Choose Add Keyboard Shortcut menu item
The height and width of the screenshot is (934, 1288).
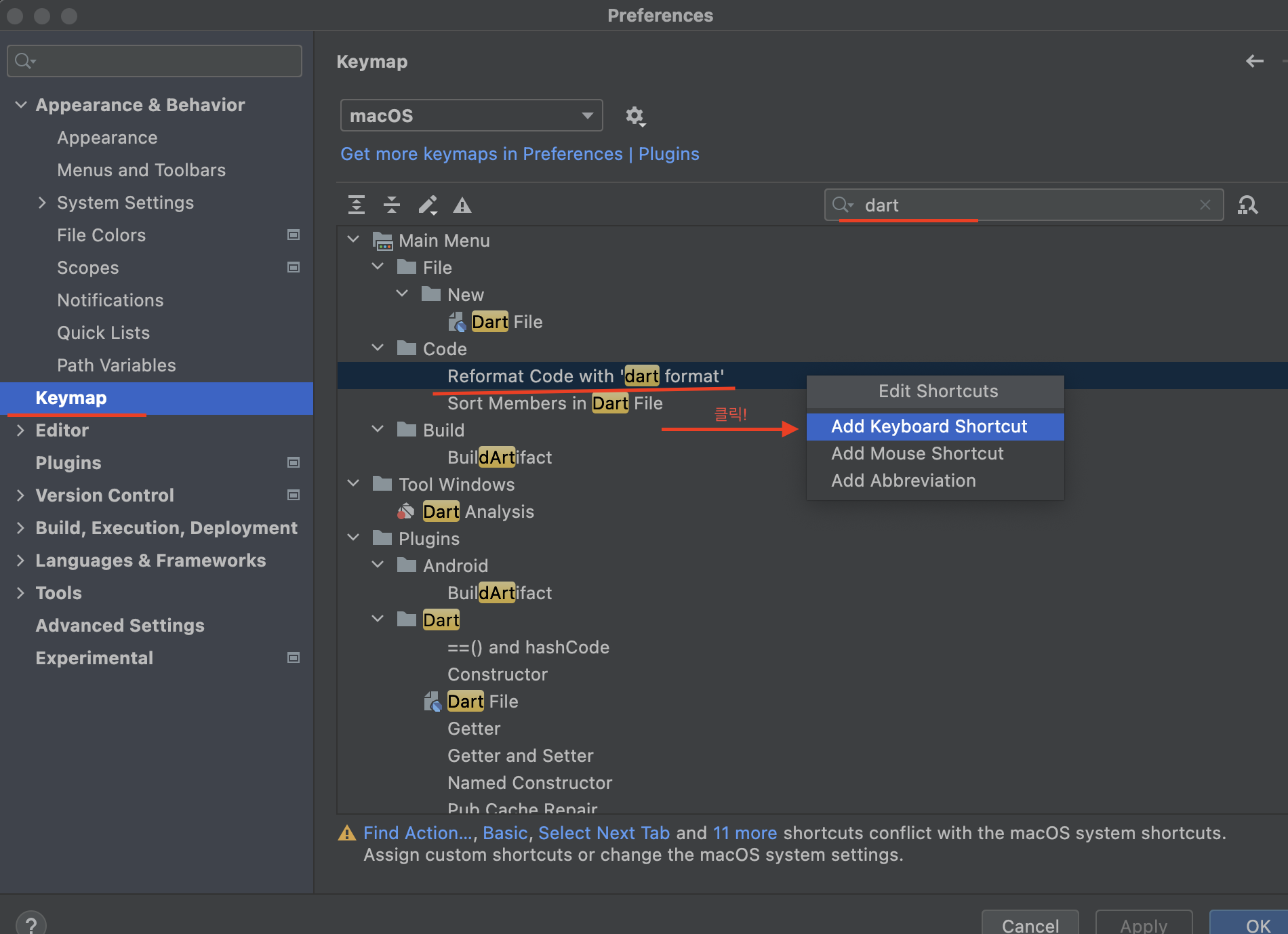point(935,427)
